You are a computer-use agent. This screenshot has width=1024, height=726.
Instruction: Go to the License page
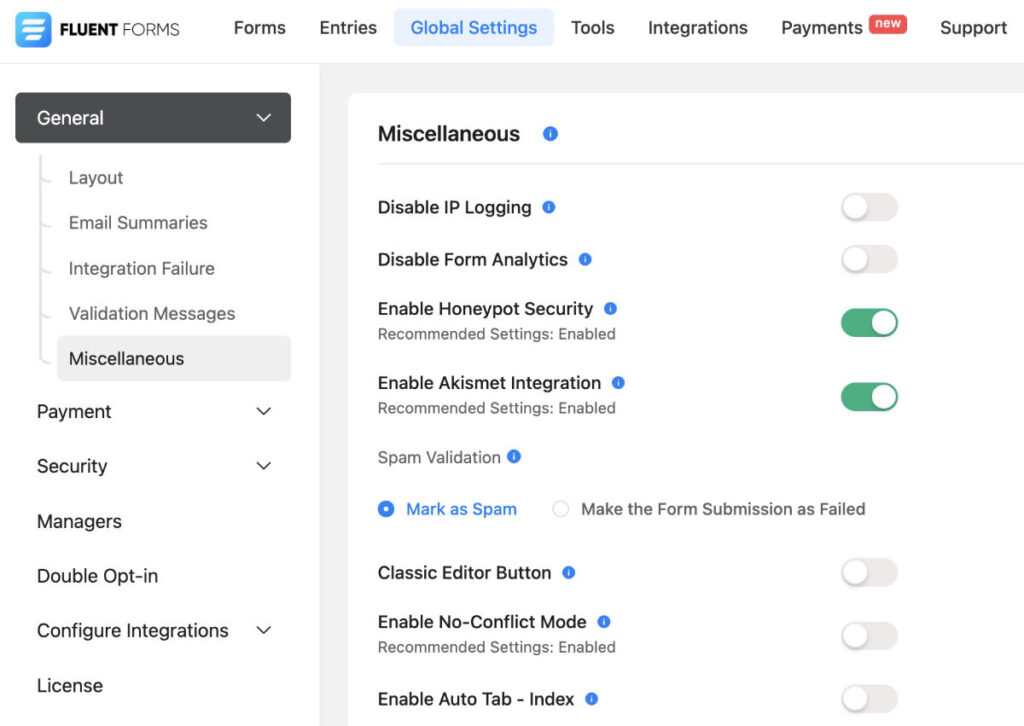69,685
